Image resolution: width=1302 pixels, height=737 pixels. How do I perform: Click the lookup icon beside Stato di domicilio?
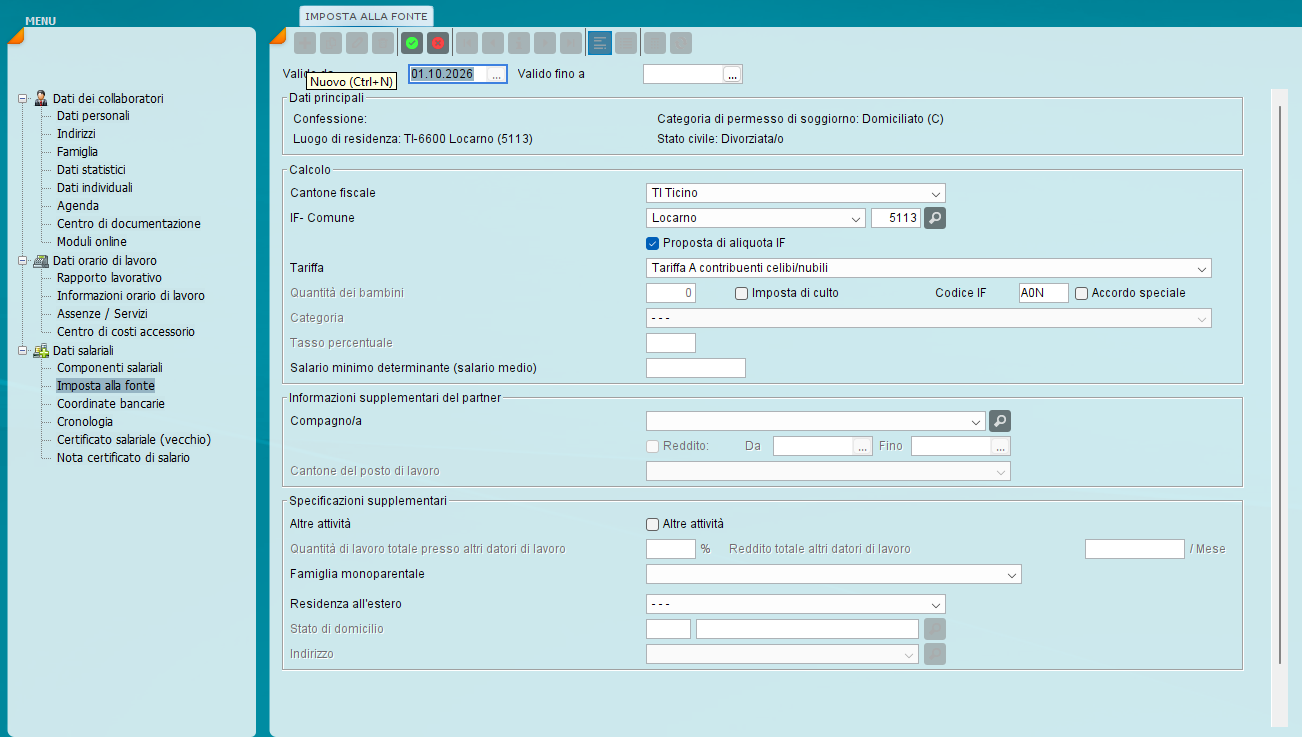pos(935,629)
